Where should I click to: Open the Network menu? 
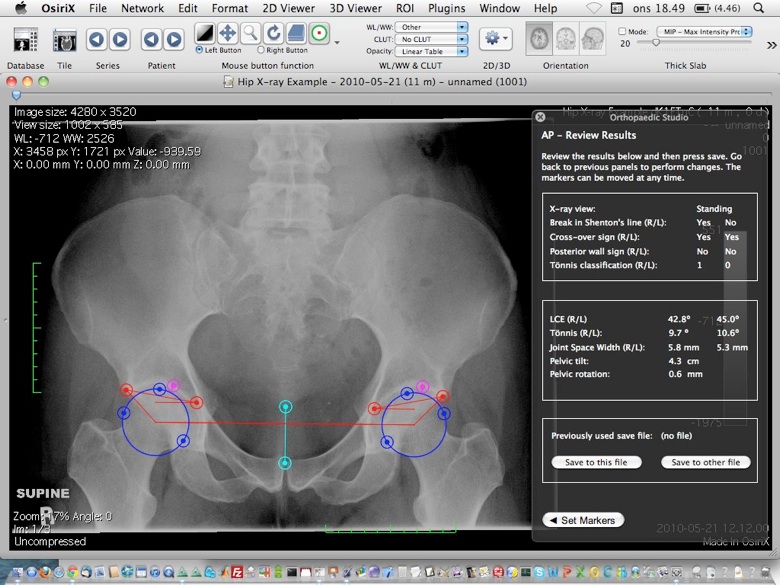[x=142, y=8]
